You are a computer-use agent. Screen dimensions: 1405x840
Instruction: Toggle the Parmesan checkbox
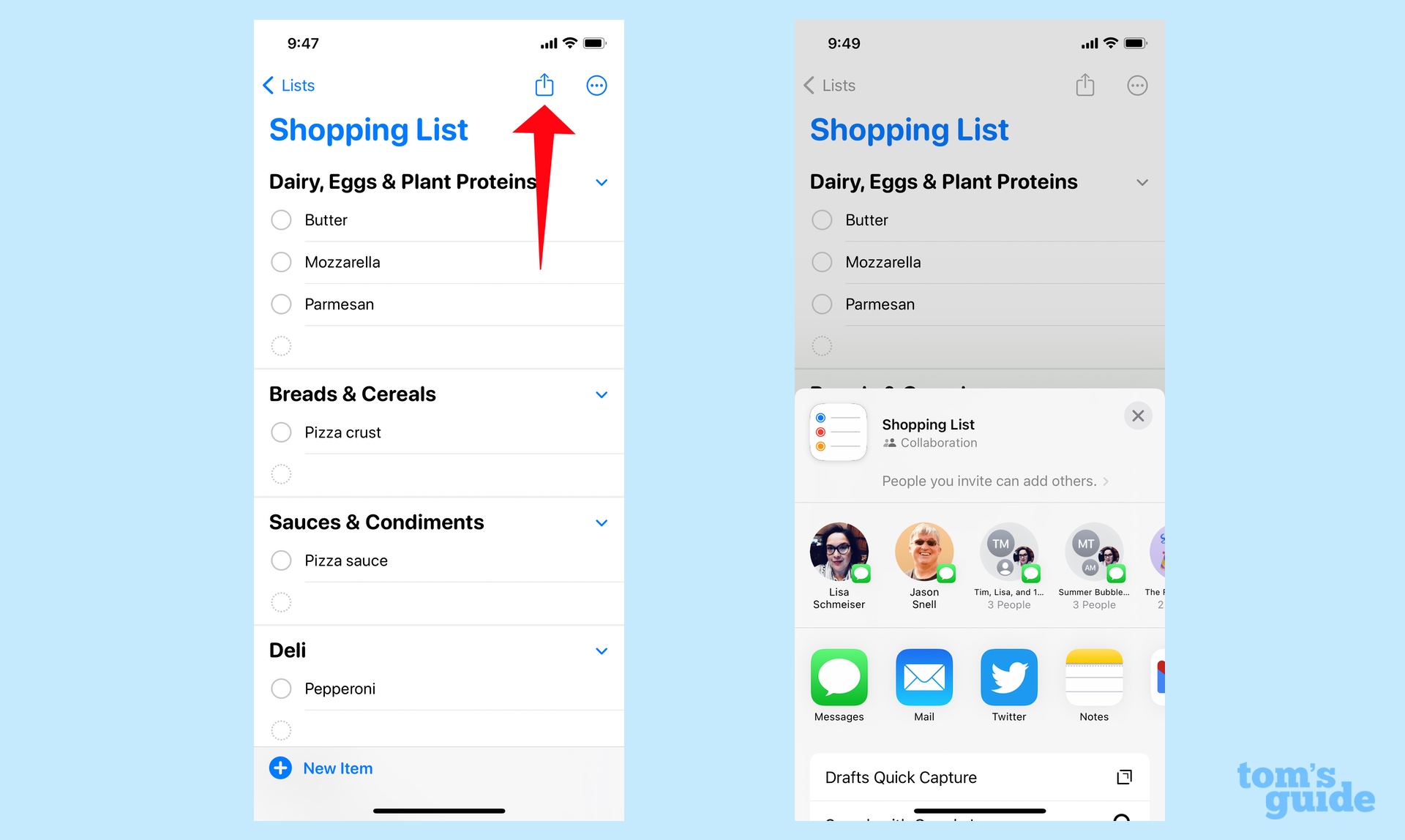[281, 303]
